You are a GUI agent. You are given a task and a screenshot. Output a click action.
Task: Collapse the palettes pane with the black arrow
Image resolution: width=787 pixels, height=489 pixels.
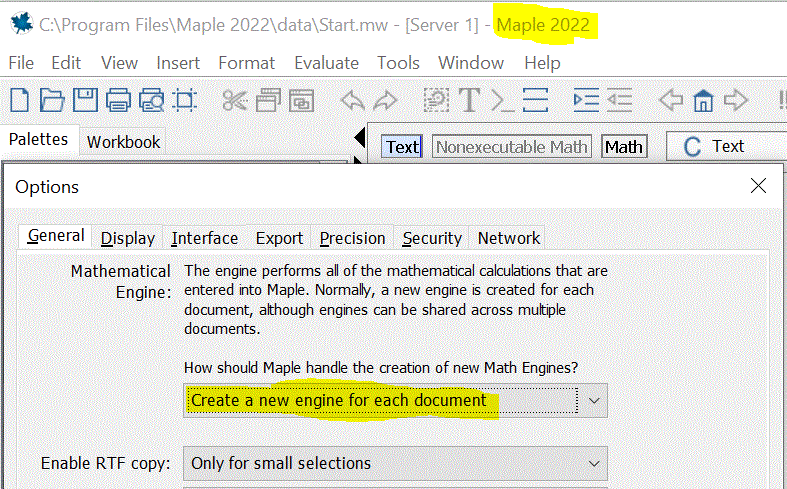coord(359,138)
